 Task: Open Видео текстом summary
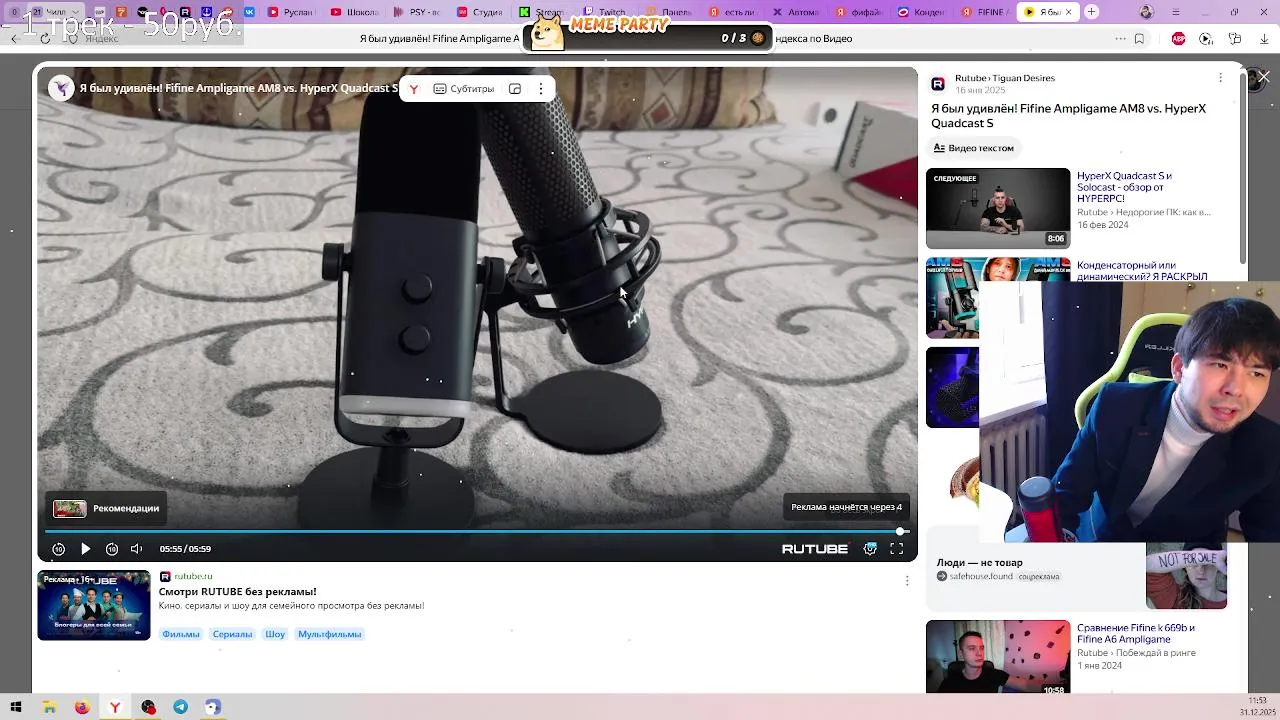(973, 148)
